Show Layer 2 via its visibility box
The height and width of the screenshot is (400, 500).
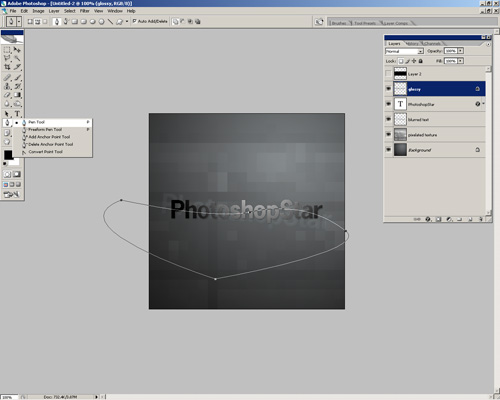(x=388, y=74)
